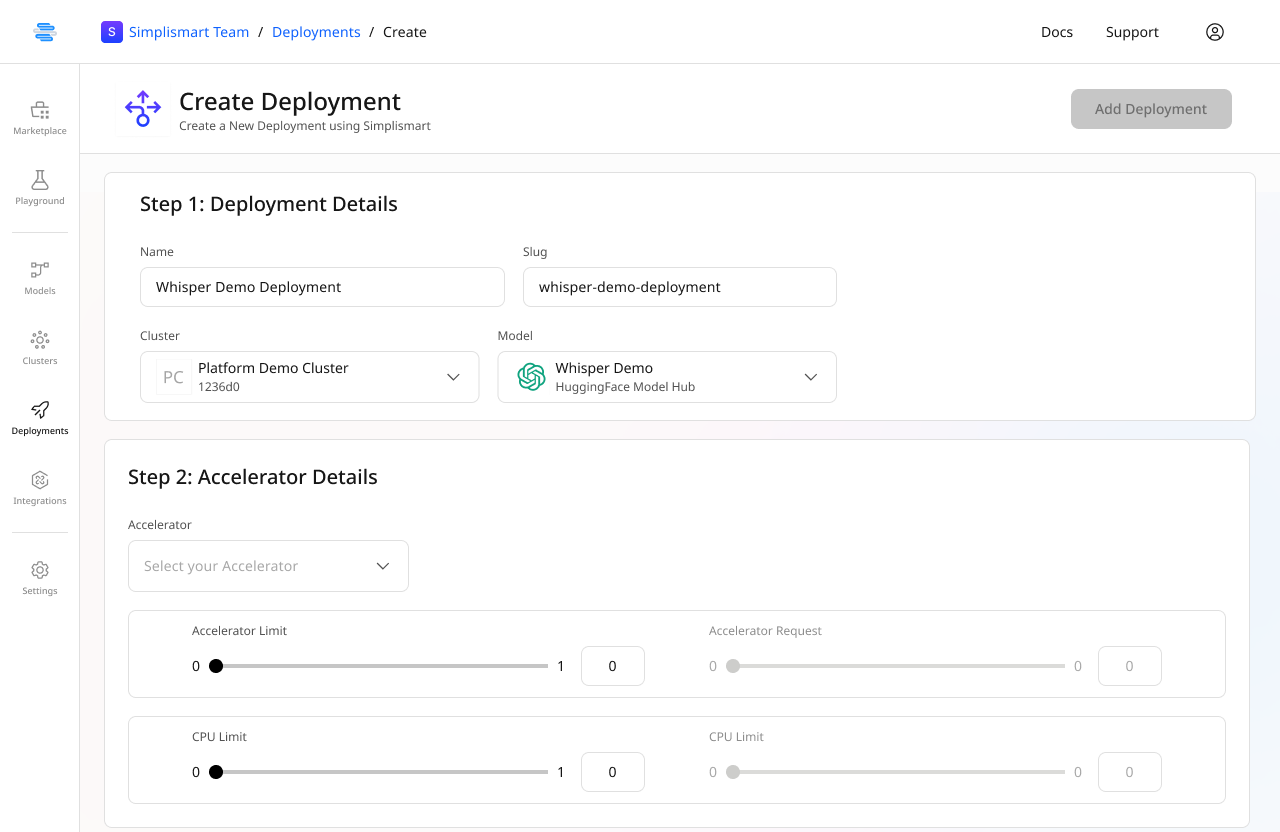Viewport: 1280px width, 832px height.
Task: Click the 1236d0 cluster ID text
Action: pos(219,387)
